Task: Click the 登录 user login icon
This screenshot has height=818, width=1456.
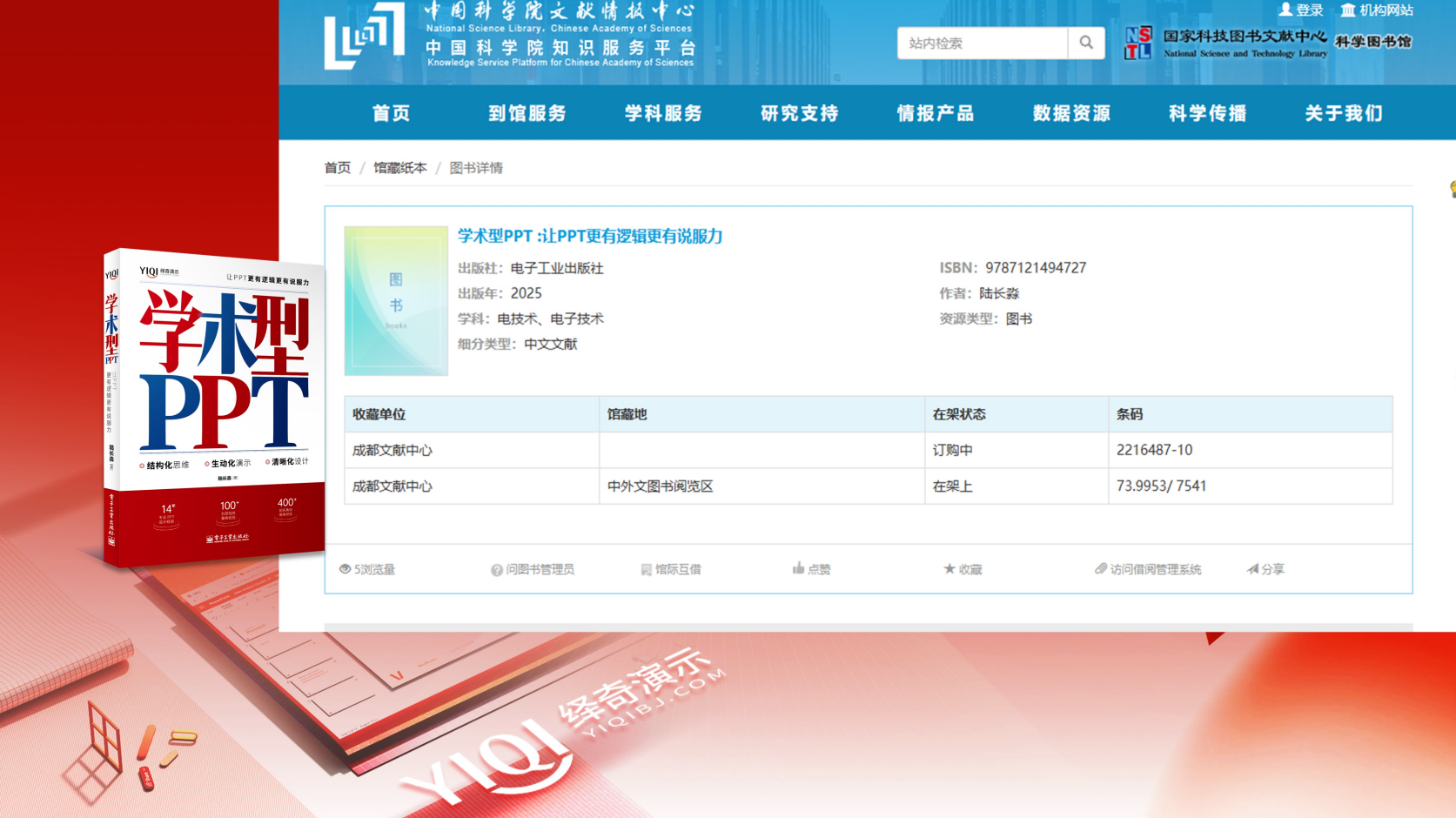Action: click(1285, 10)
